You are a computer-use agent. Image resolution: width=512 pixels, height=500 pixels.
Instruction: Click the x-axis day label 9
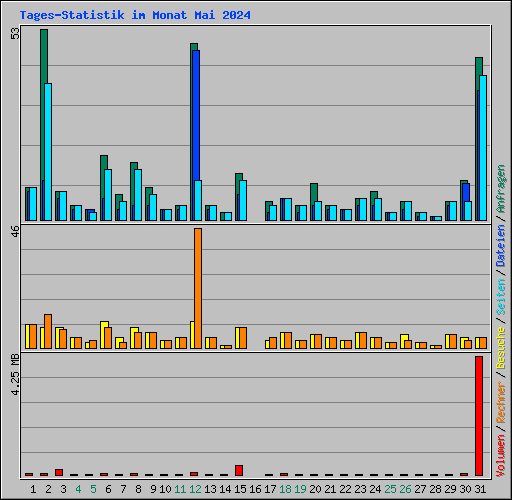153,489
